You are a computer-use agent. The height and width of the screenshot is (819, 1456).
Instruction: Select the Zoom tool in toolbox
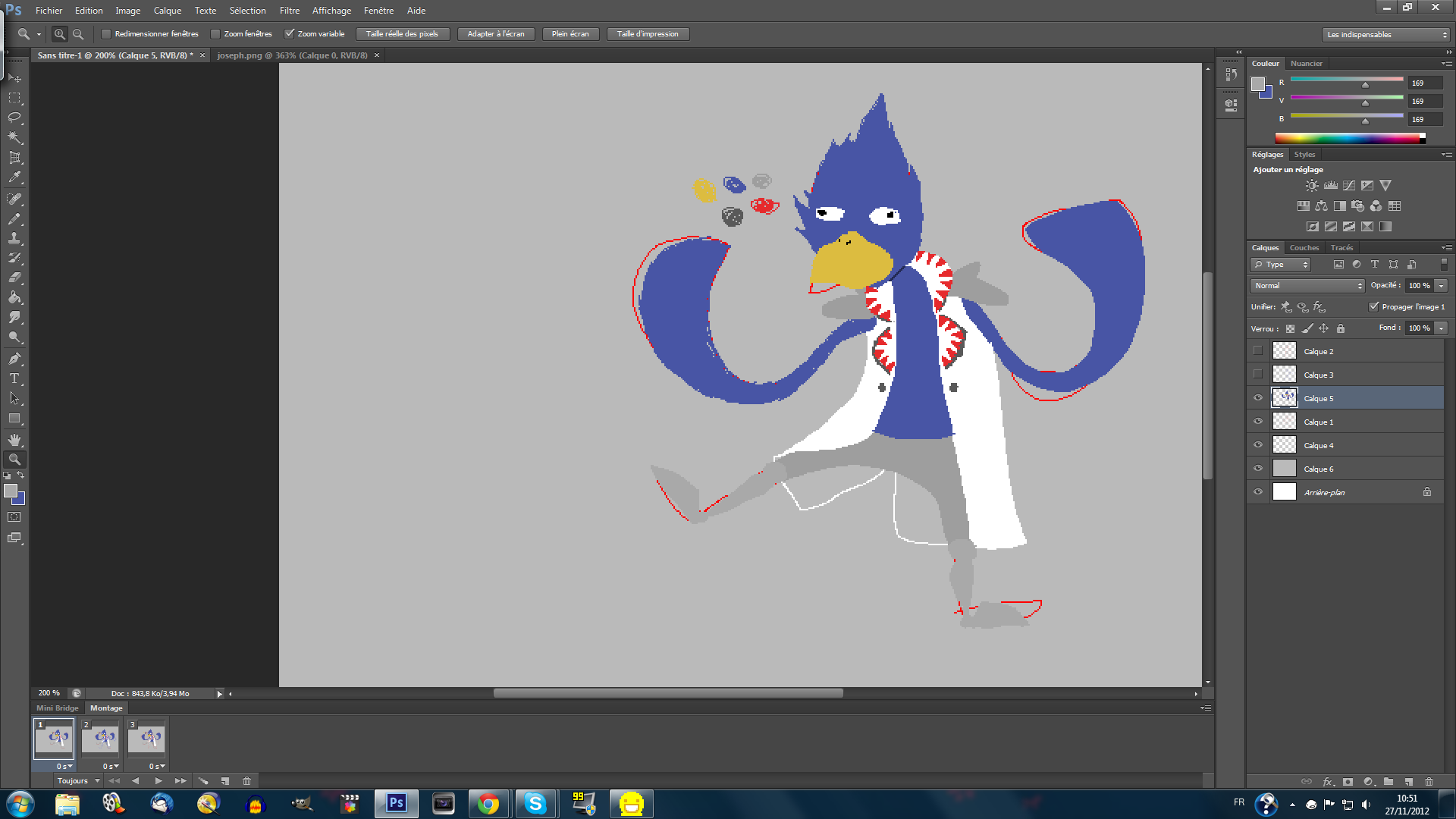tap(14, 460)
